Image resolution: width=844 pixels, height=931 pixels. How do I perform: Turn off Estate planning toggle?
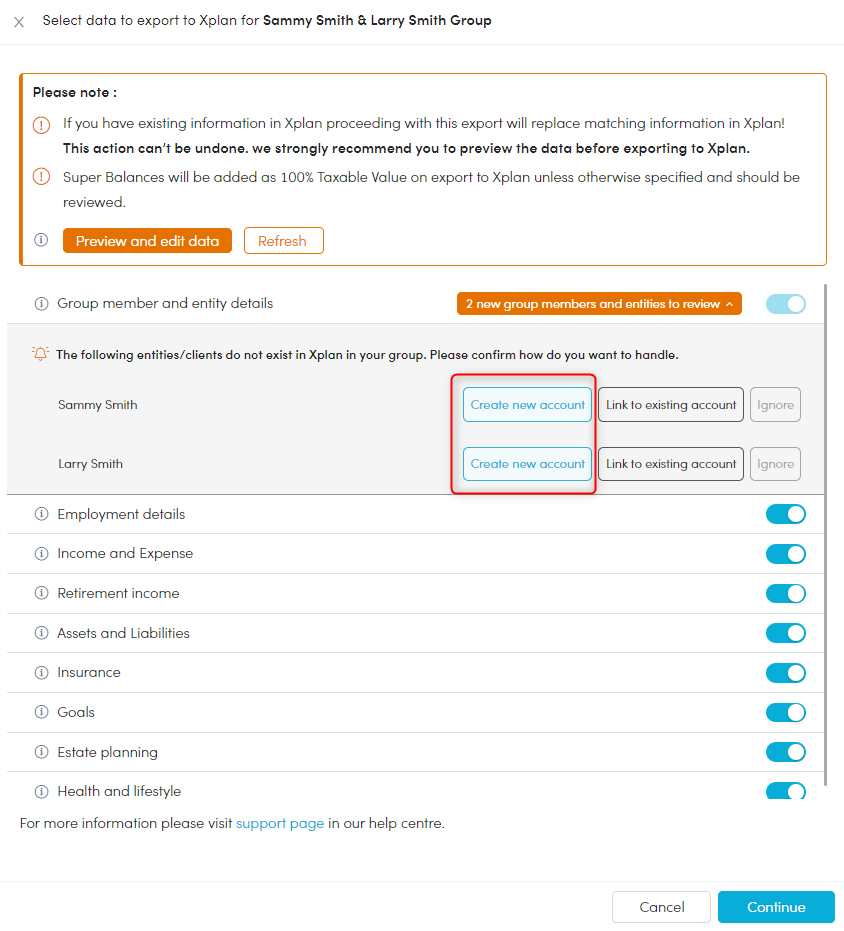pos(785,752)
